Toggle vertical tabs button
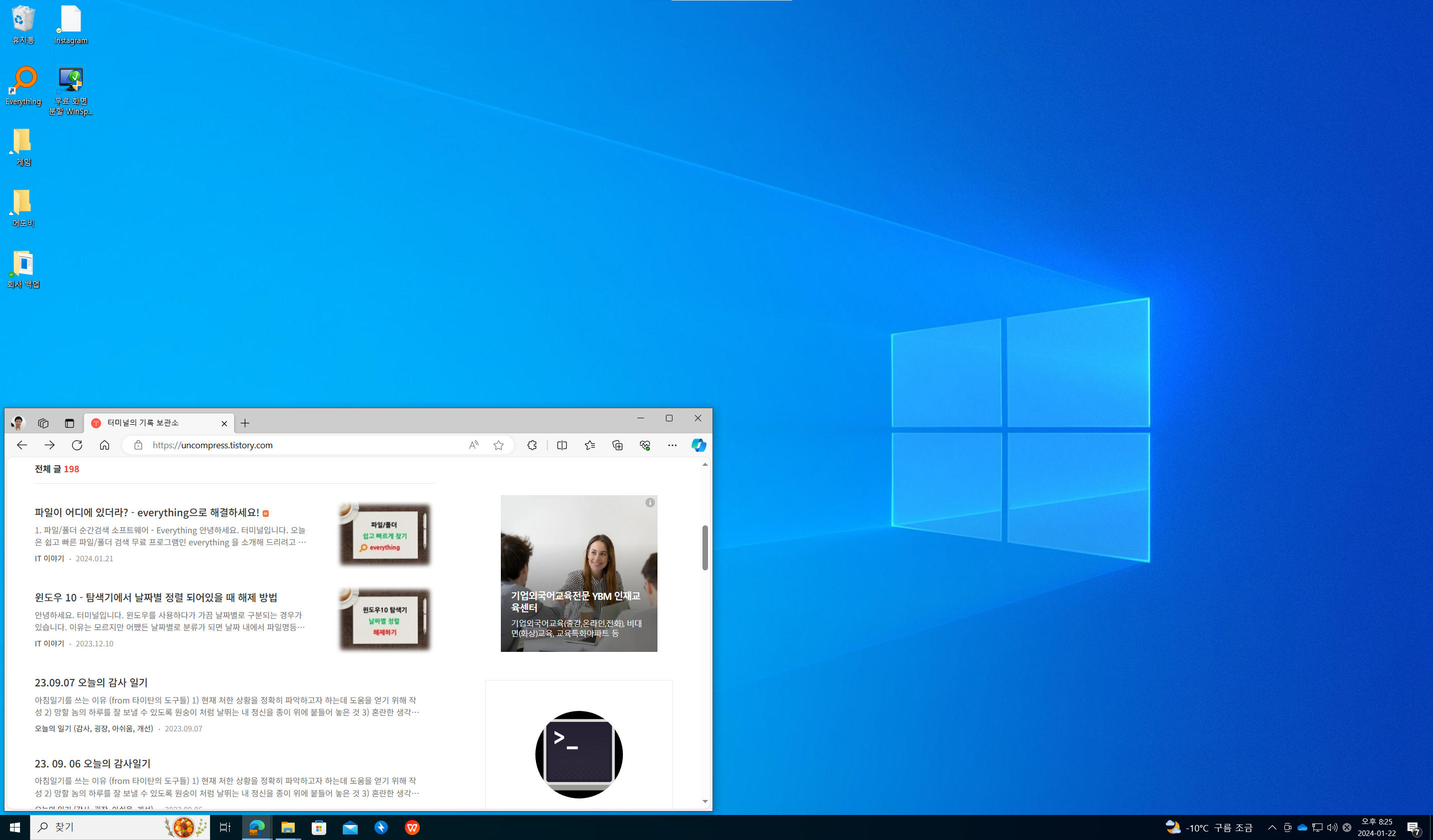This screenshot has width=1433, height=840. [70, 423]
